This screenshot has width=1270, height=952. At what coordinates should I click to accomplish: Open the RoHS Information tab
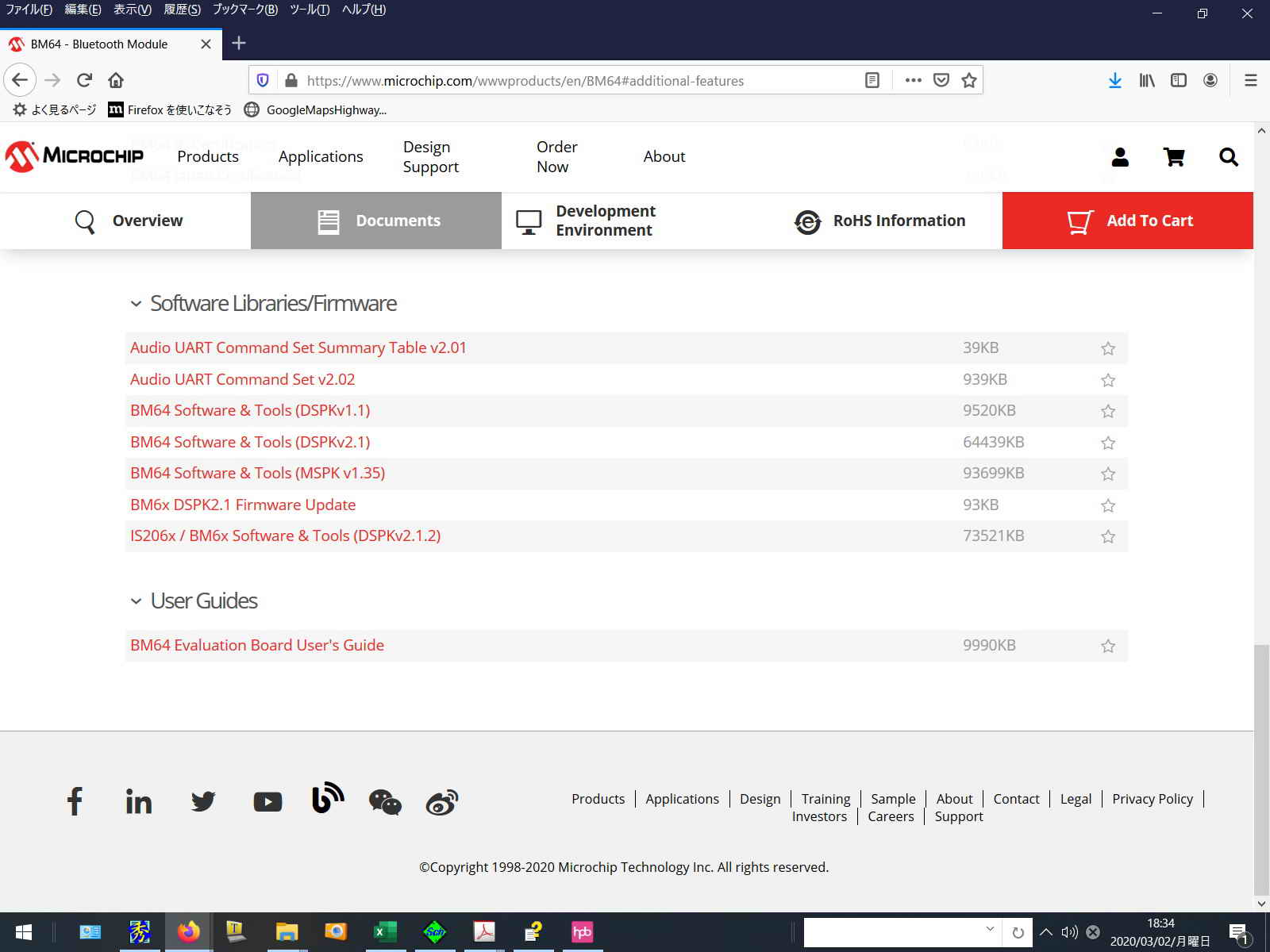pyautogui.click(x=878, y=221)
